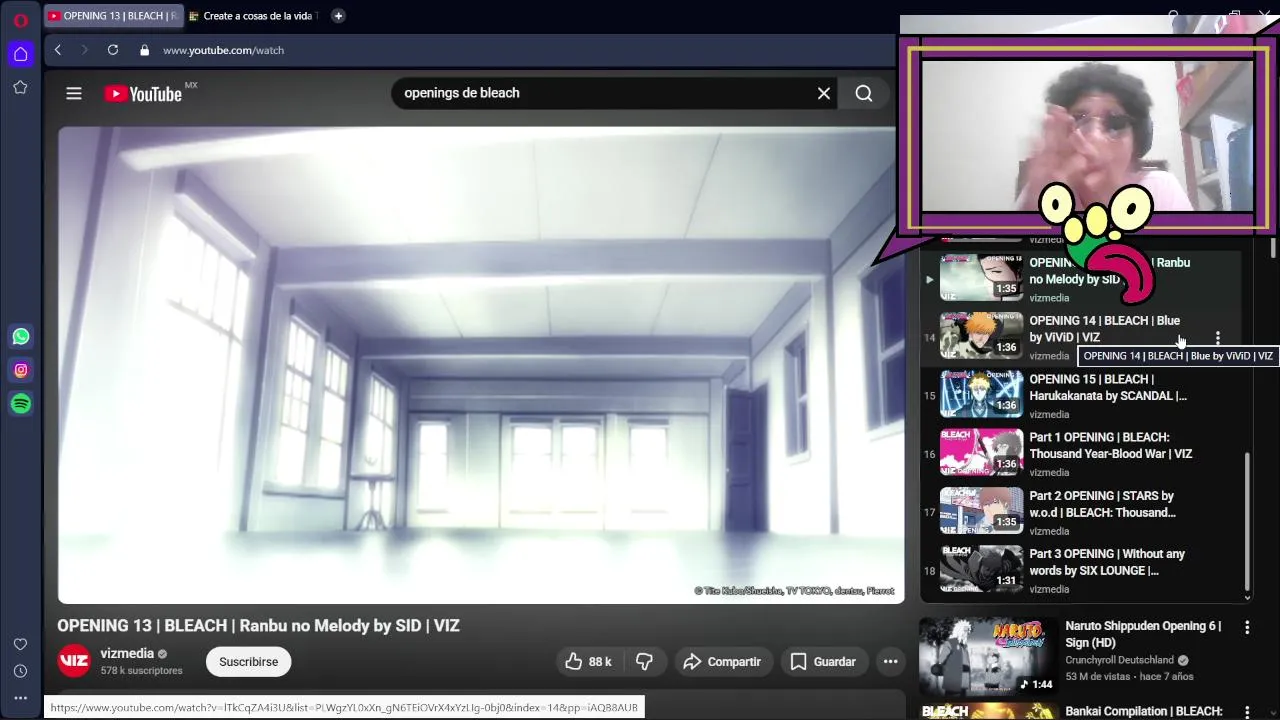Click the magnifier search button
Screen dimensions: 1280x720
(864, 93)
